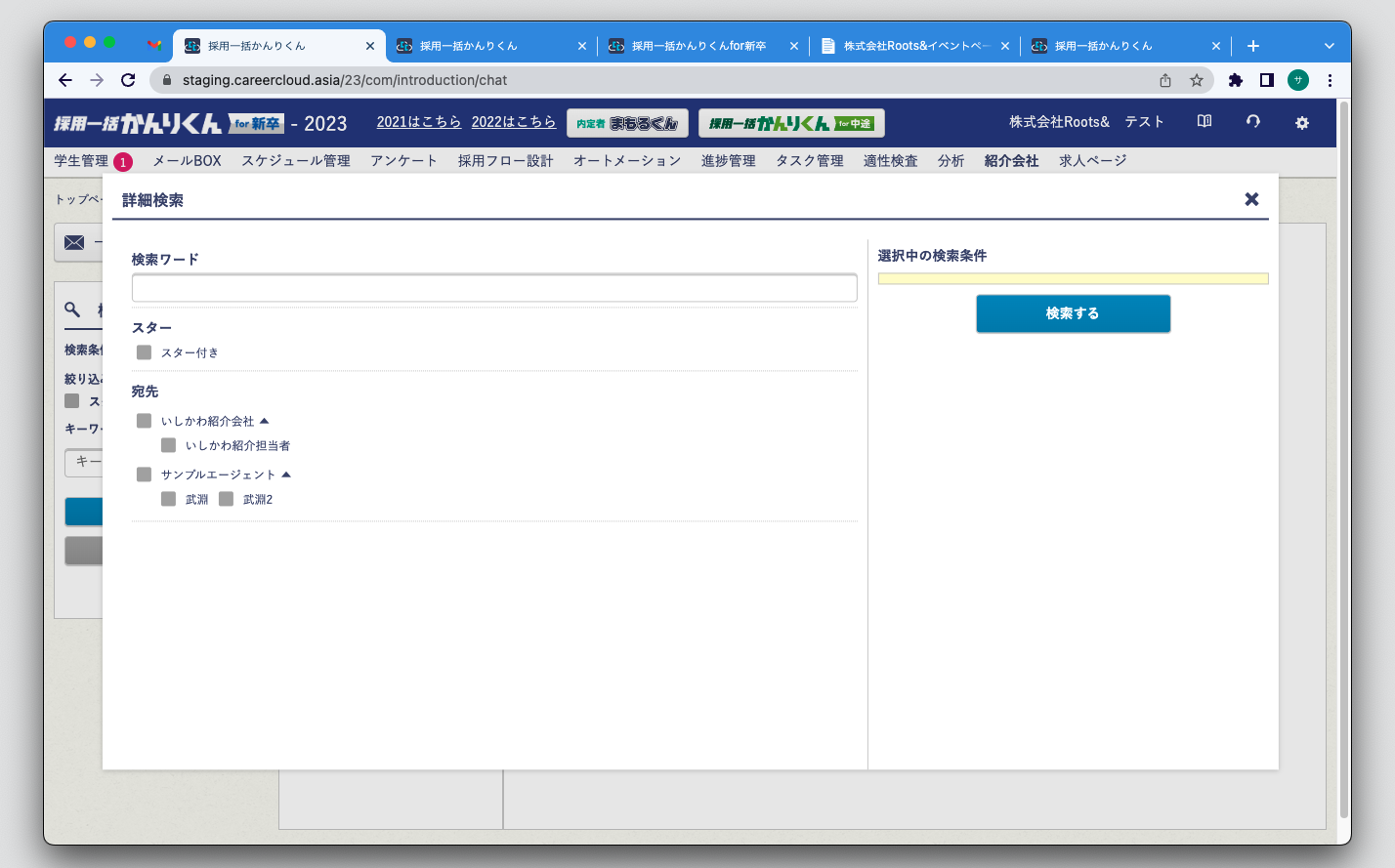Follow the 2021はこちら link
This screenshot has width=1395, height=868.
pos(418,122)
